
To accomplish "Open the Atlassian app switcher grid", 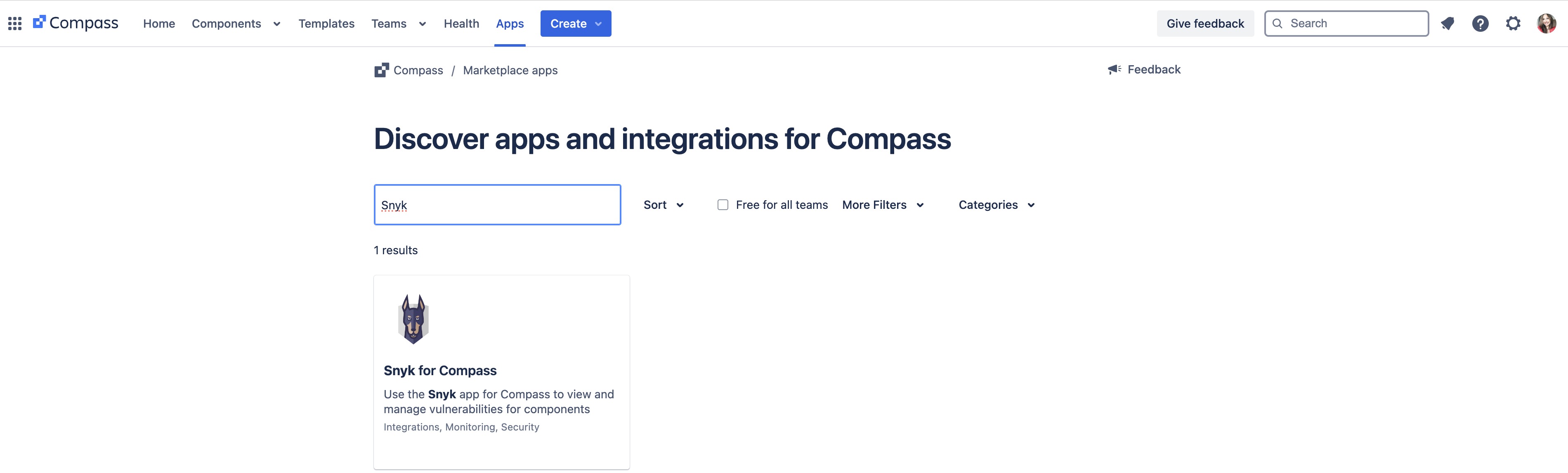I will tap(14, 23).
